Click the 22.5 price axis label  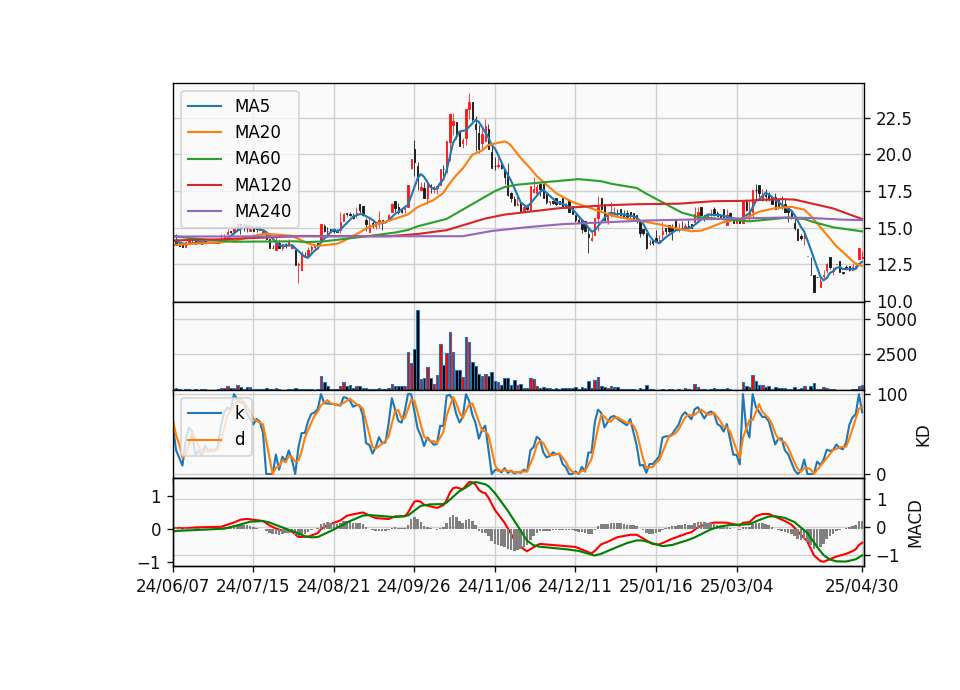pyautogui.click(x=894, y=119)
